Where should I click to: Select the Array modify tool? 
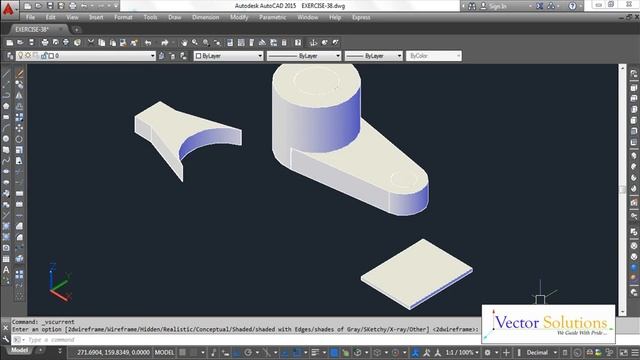19,117
